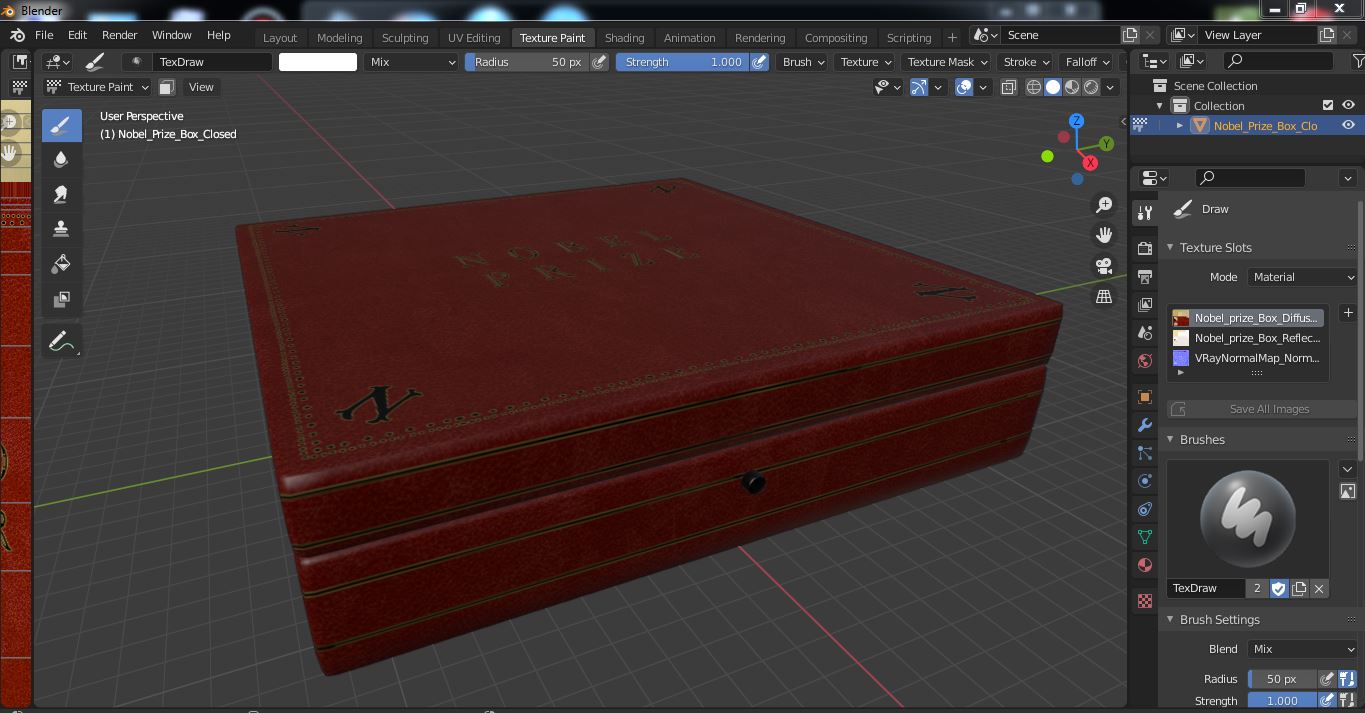Open Modifiers properties wrench tab
1365x713 pixels.
click(x=1145, y=425)
